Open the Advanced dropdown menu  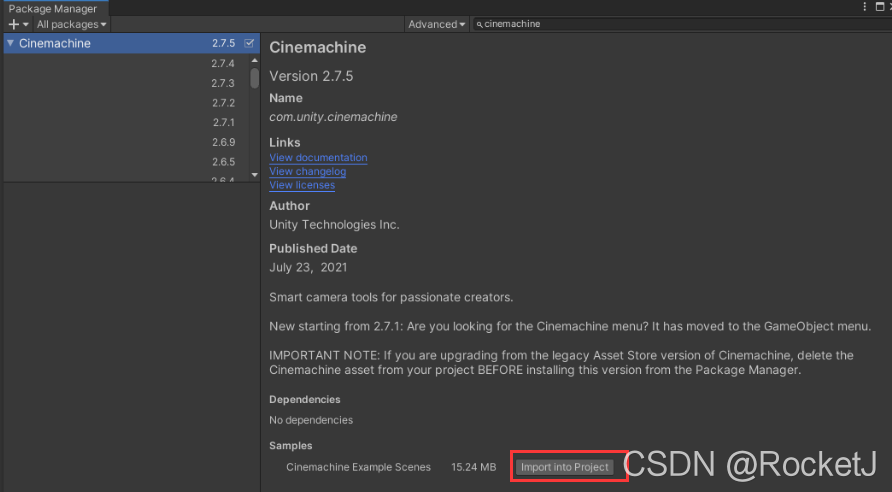tap(436, 24)
